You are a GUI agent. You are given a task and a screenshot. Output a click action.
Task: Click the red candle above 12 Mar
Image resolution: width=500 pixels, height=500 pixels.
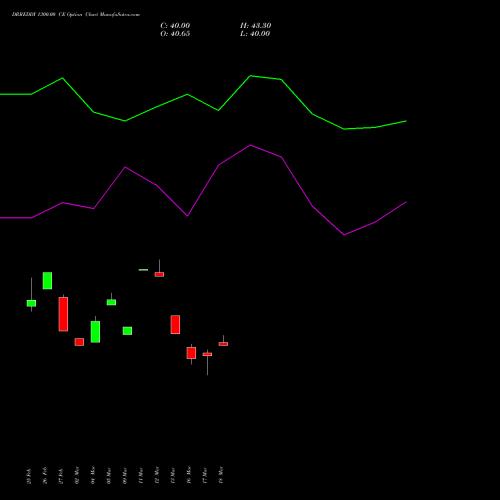click(x=159, y=274)
